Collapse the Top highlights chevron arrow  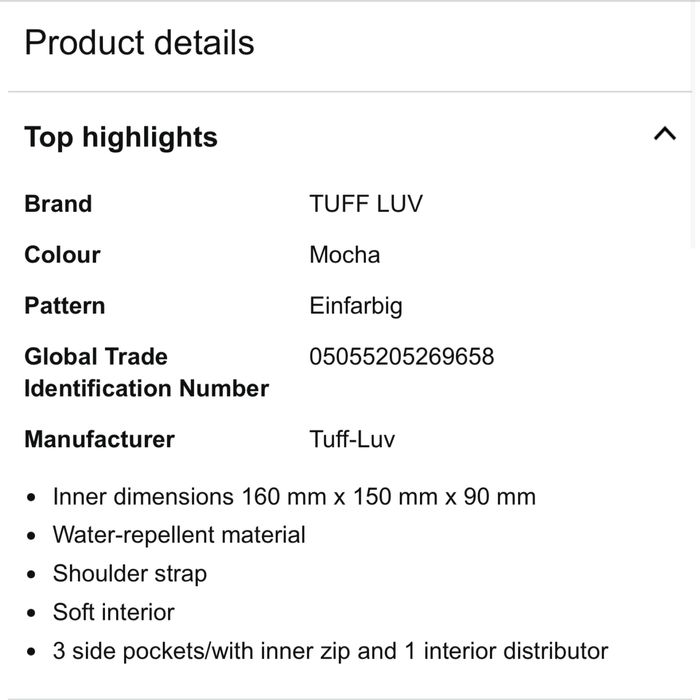click(x=664, y=135)
